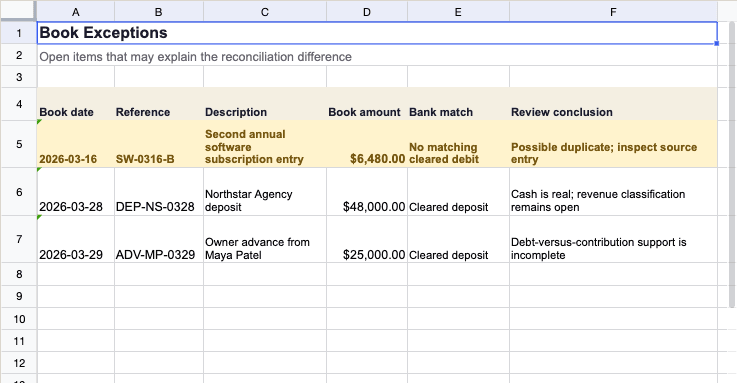Select row 8 header
Screen dimensions: 737x383
[19, 274]
